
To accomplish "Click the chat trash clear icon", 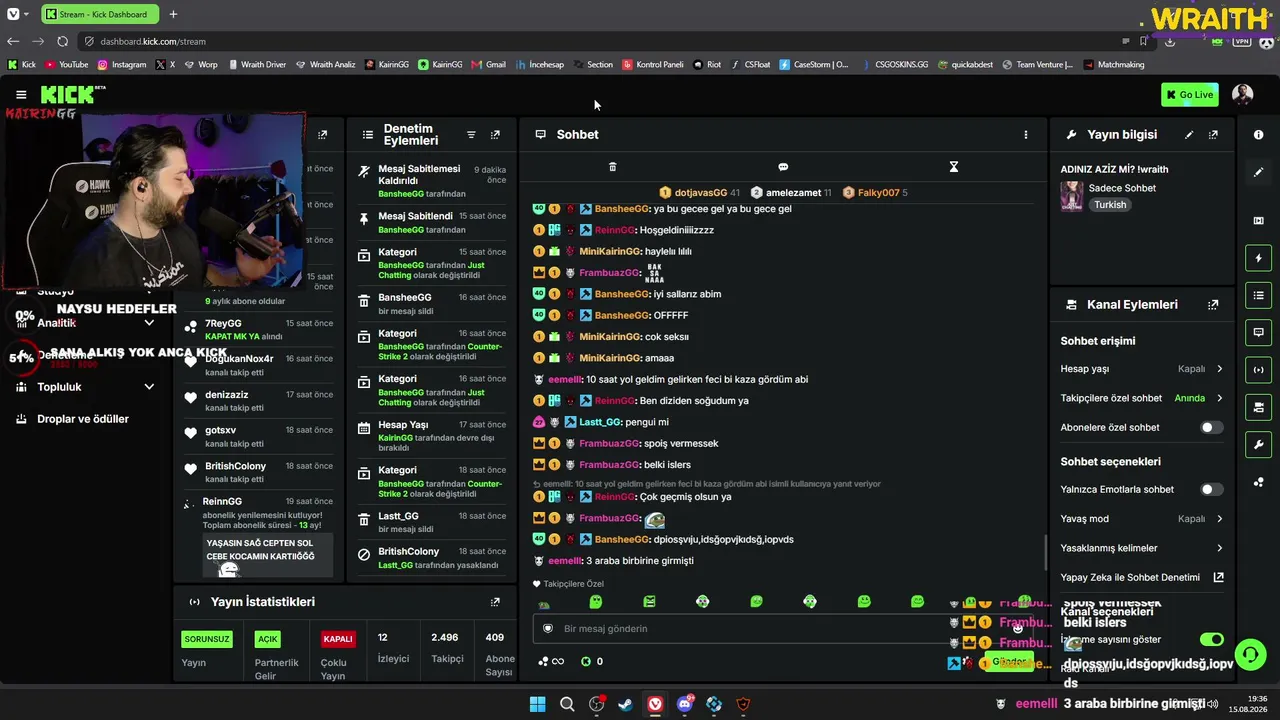I will click(x=613, y=167).
